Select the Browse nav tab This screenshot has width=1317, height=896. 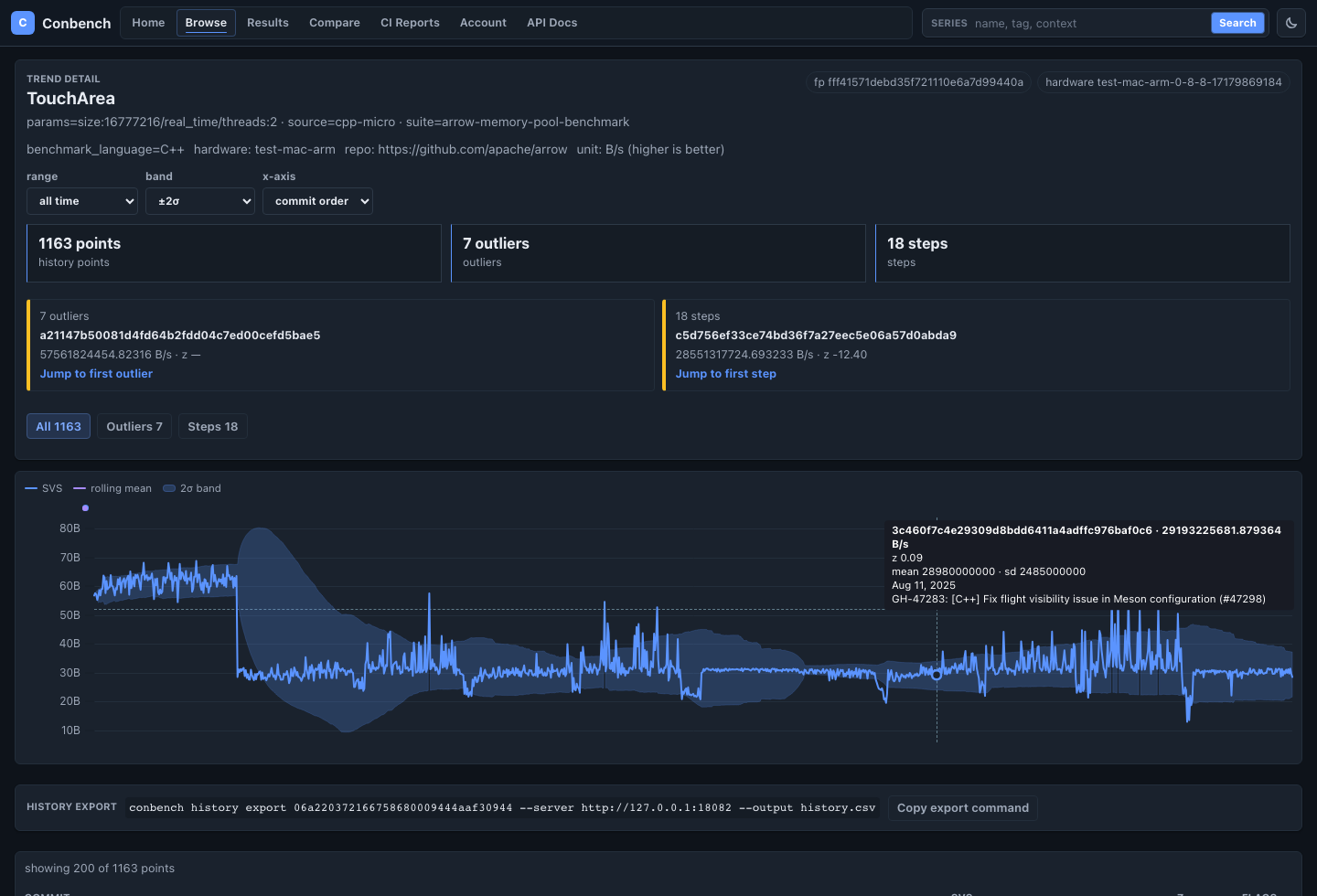(206, 23)
